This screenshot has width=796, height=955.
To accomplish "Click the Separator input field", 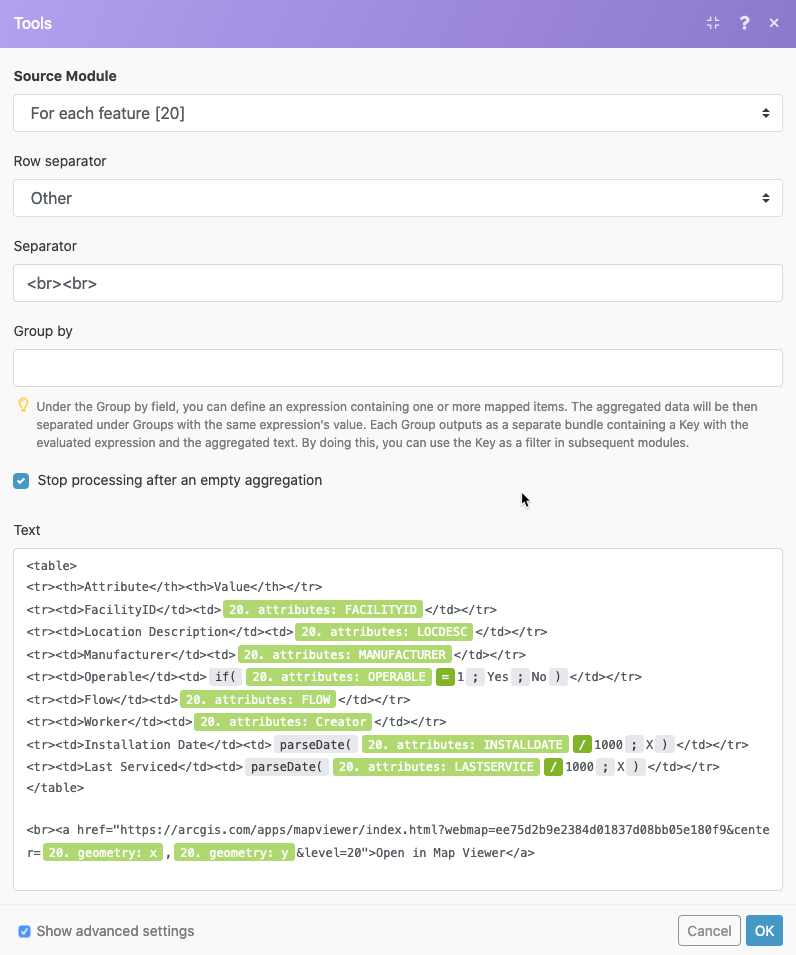I will [x=398, y=283].
